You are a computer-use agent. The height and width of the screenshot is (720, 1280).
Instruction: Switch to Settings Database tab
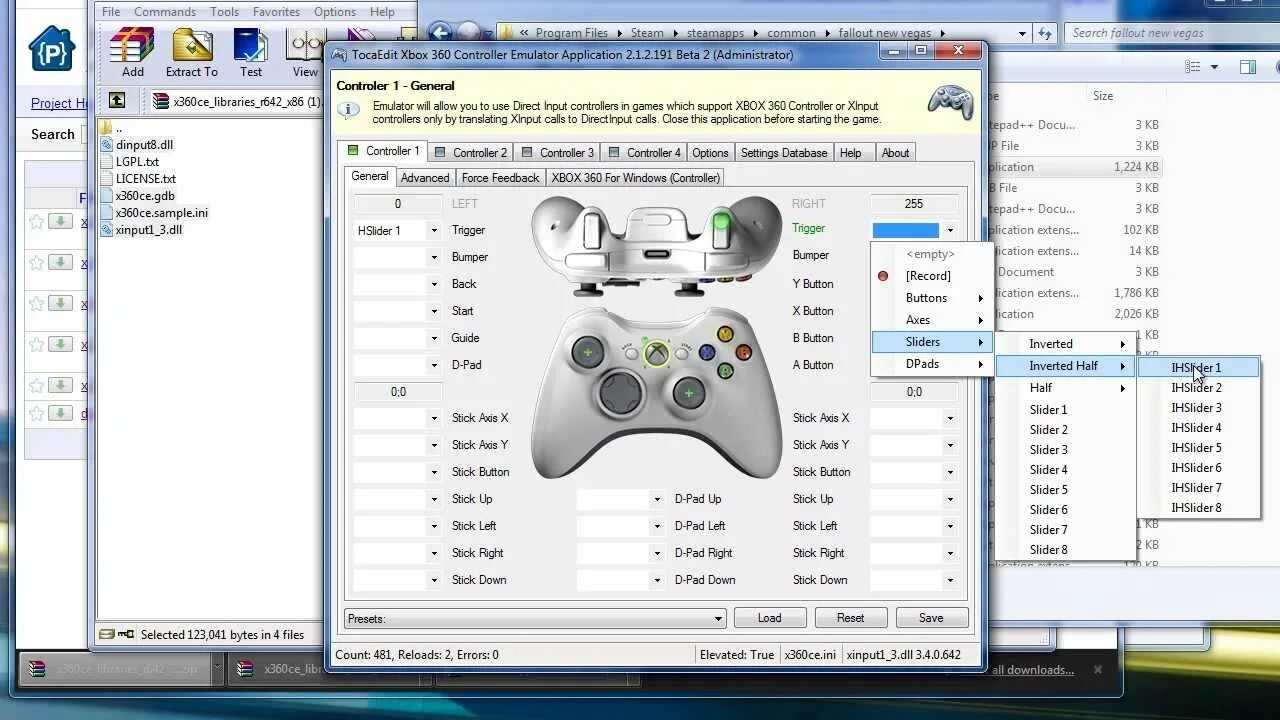784,153
